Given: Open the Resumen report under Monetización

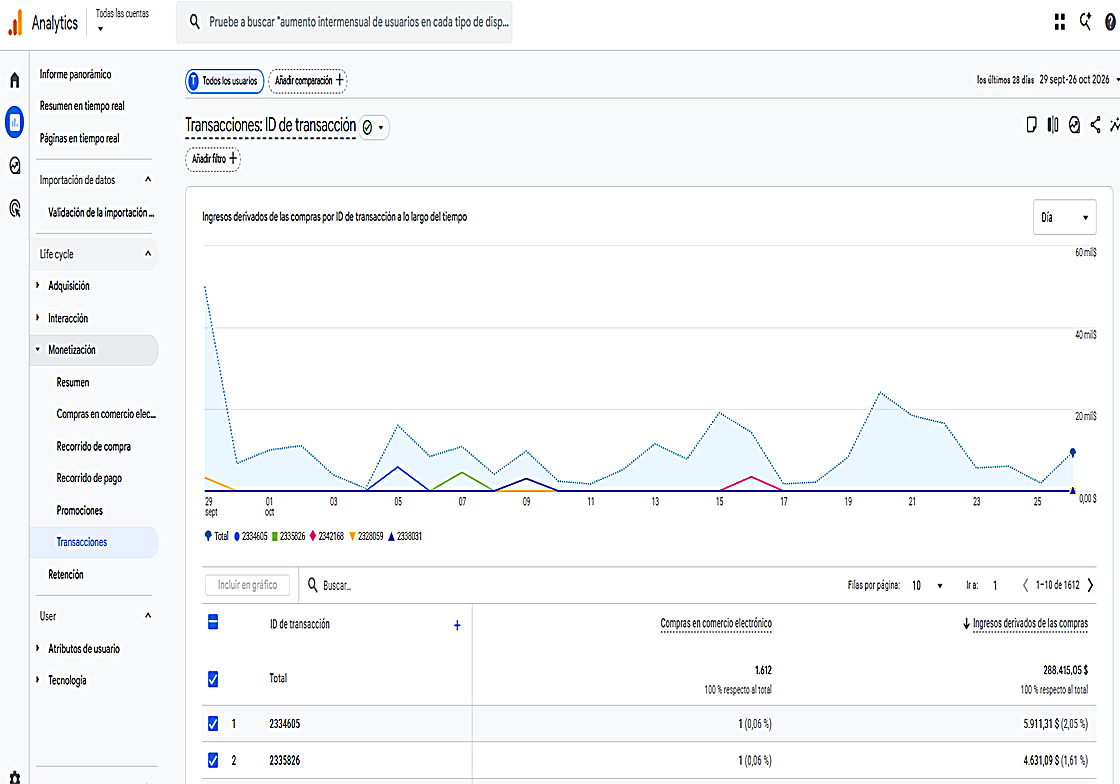Looking at the screenshot, I should tap(73, 383).
